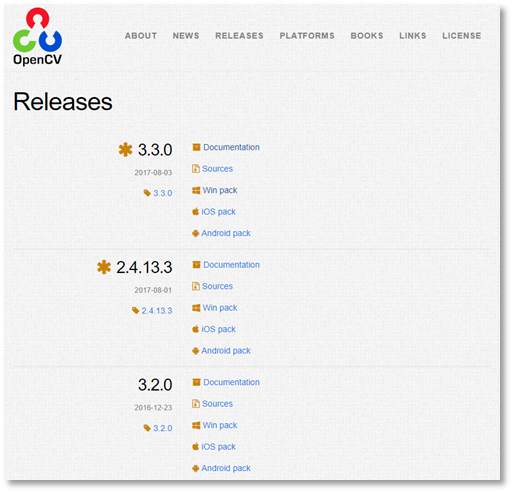Click the Windows icon beside 3.3.0 Win pack
This screenshot has height=493, width=513.
196,190
